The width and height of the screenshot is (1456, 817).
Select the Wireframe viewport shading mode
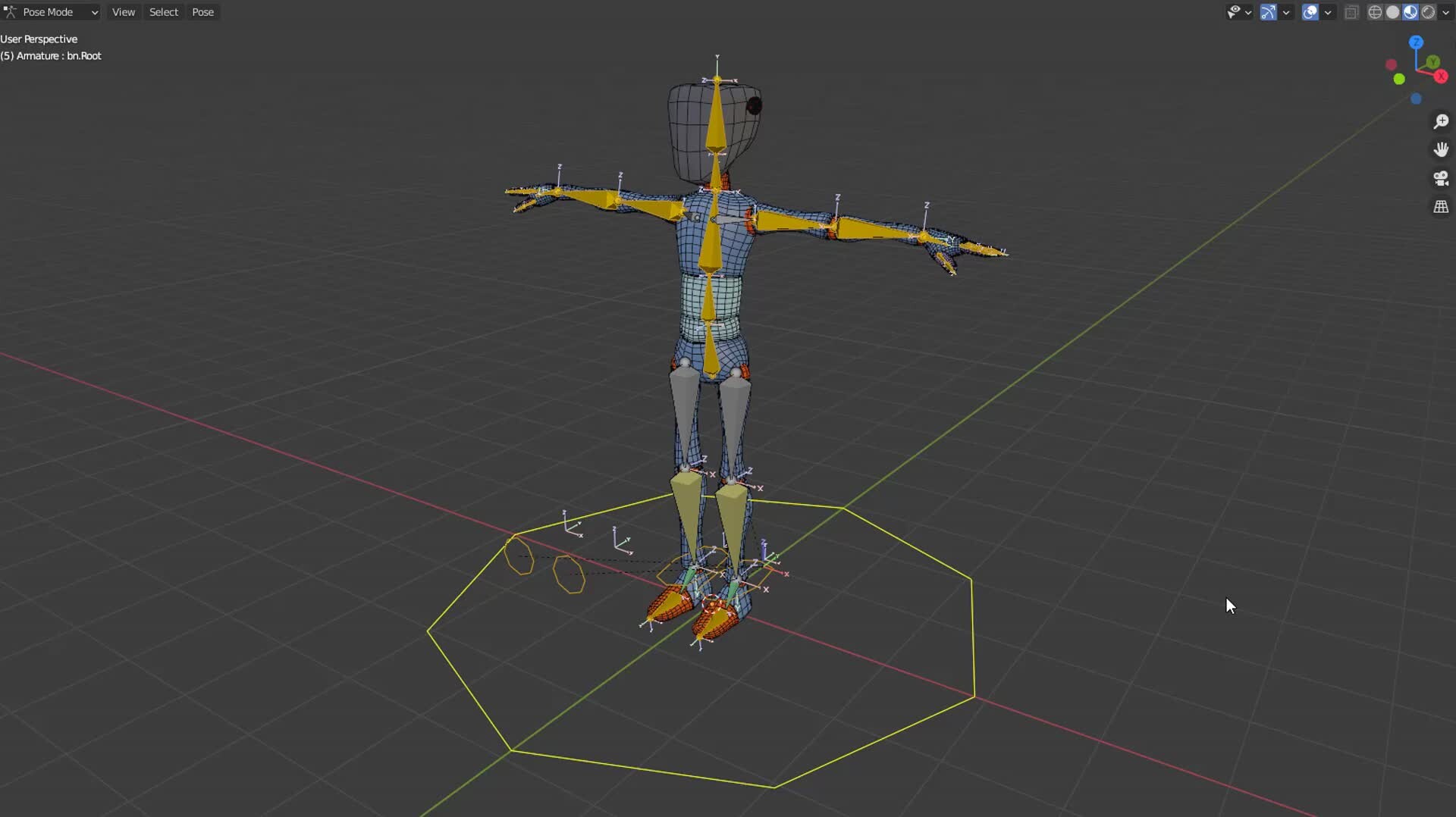pos(1375,12)
